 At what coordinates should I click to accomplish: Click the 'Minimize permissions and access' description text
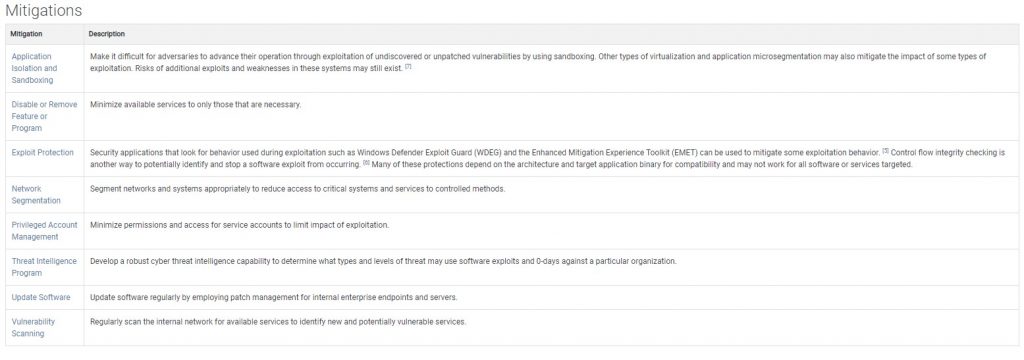[240, 225]
